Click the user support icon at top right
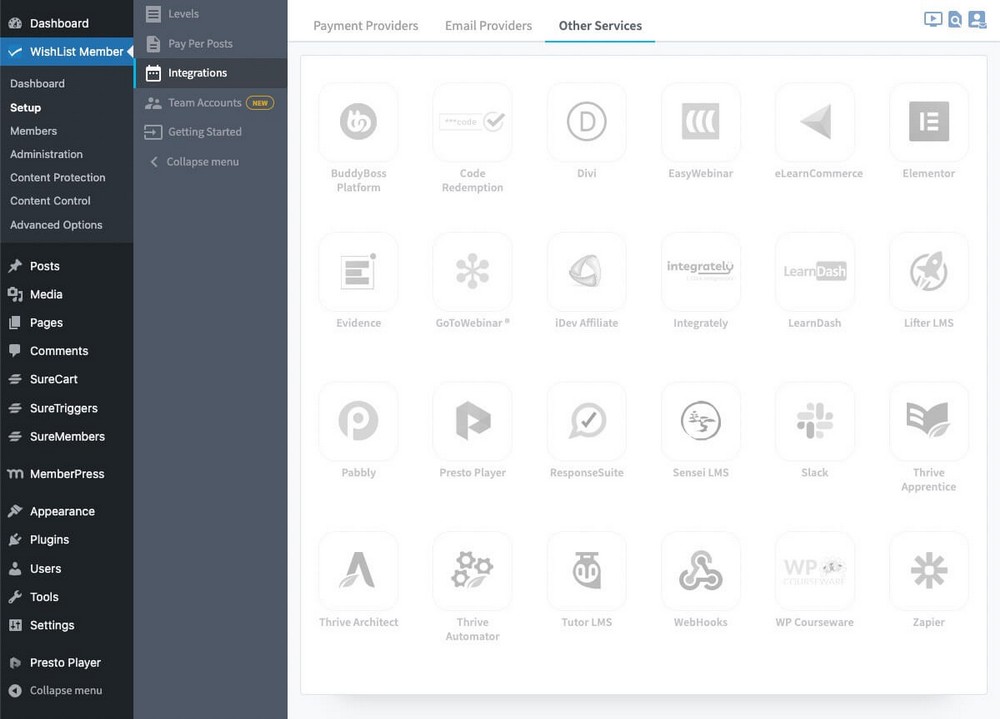This screenshot has width=1000, height=719. point(976,20)
